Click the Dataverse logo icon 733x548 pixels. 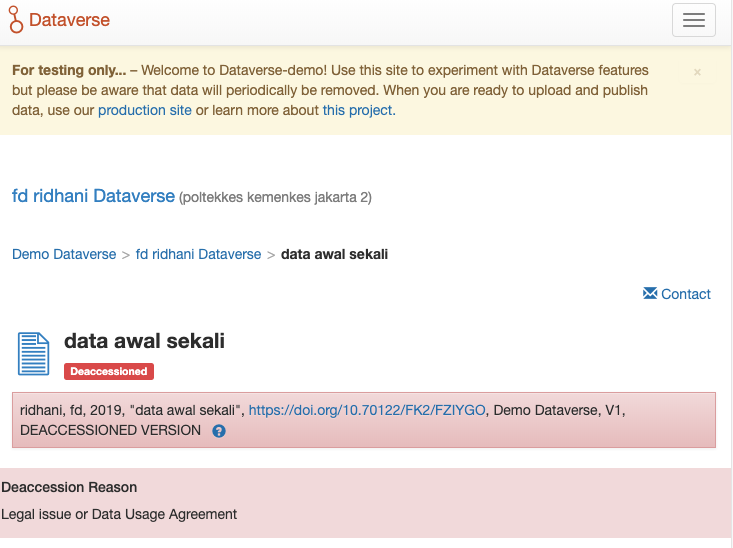16,20
